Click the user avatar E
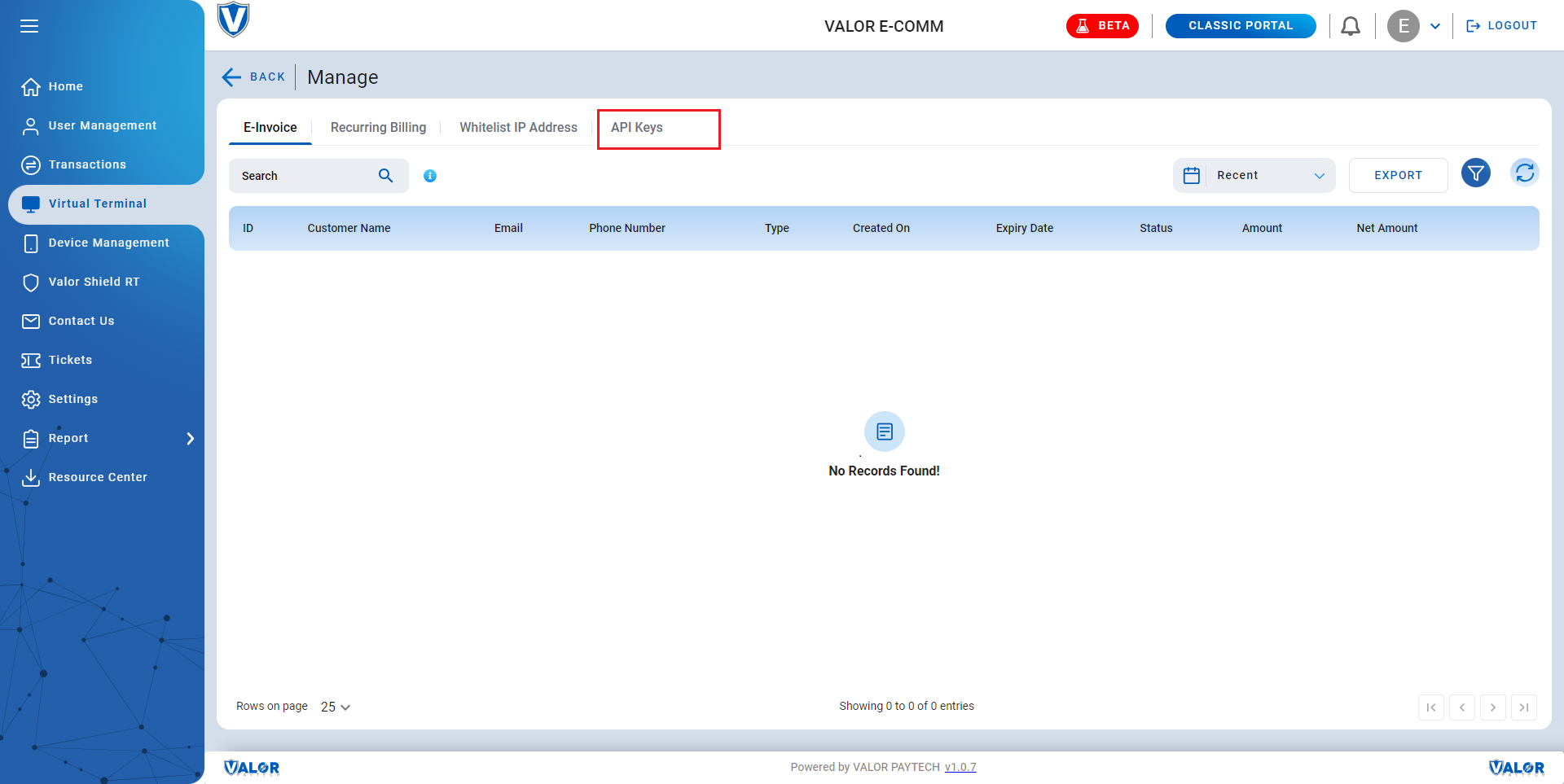The width and height of the screenshot is (1564, 784). point(1404,26)
